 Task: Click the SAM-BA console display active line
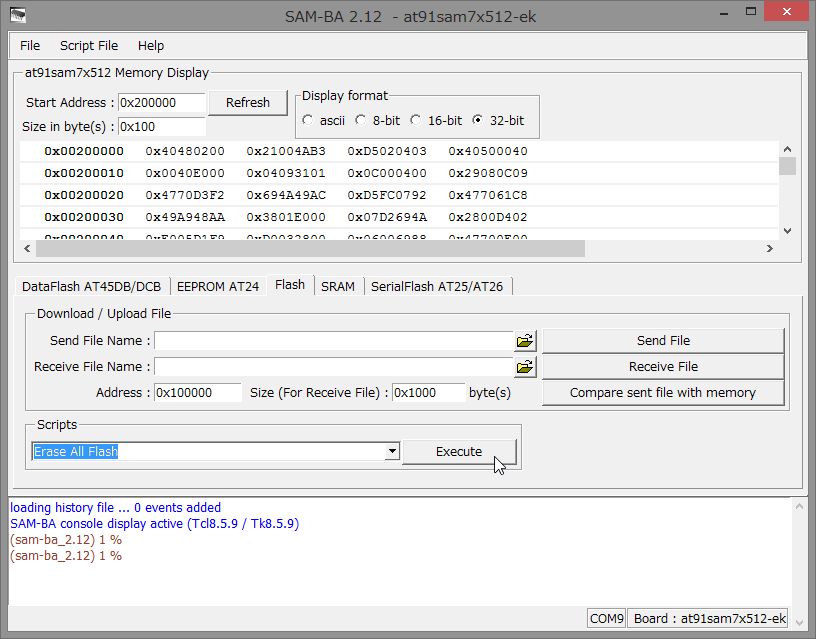(155, 523)
